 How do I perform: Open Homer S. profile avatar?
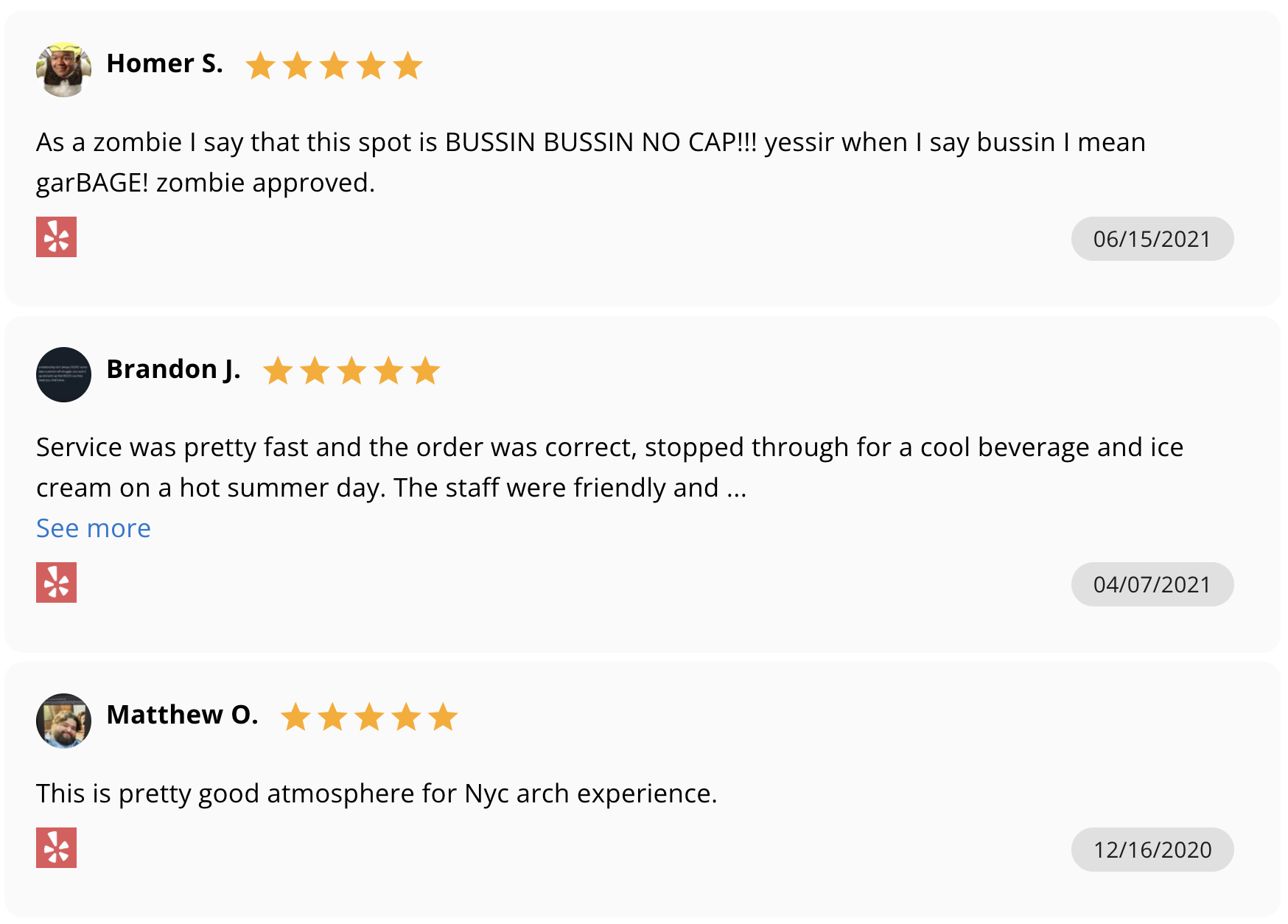tap(63, 69)
